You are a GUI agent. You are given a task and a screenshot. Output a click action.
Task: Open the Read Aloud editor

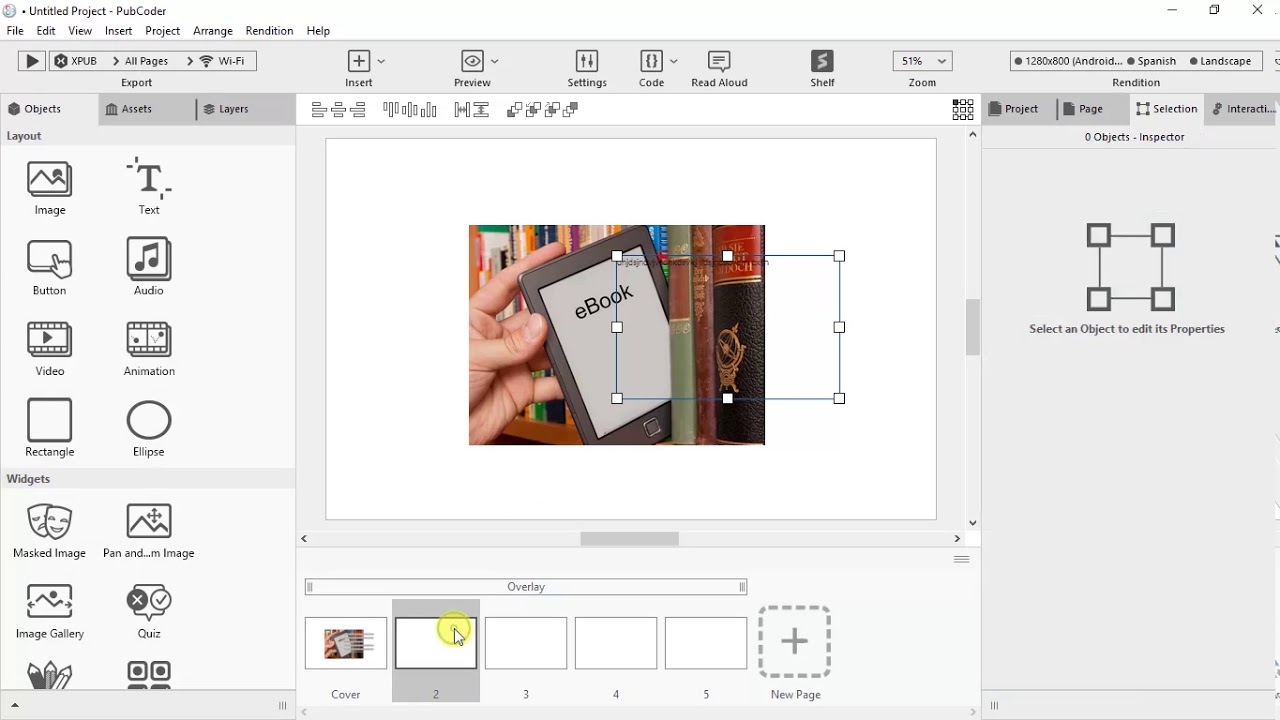(719, 69)
